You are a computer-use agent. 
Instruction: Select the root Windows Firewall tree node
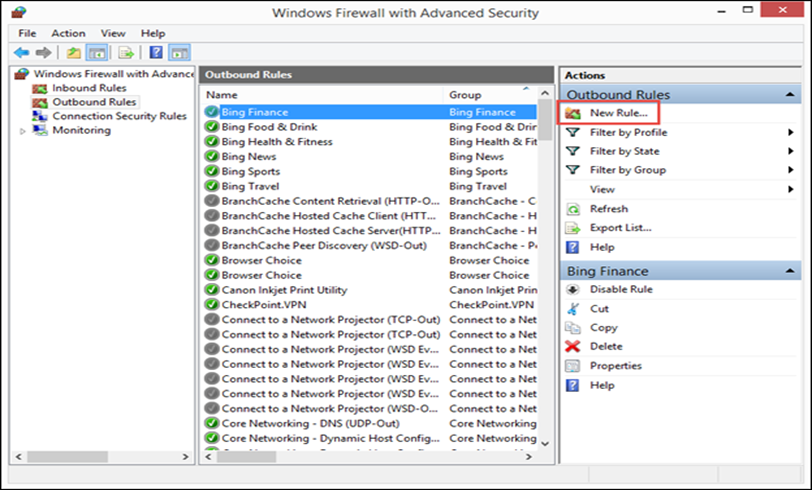point(114,74)
